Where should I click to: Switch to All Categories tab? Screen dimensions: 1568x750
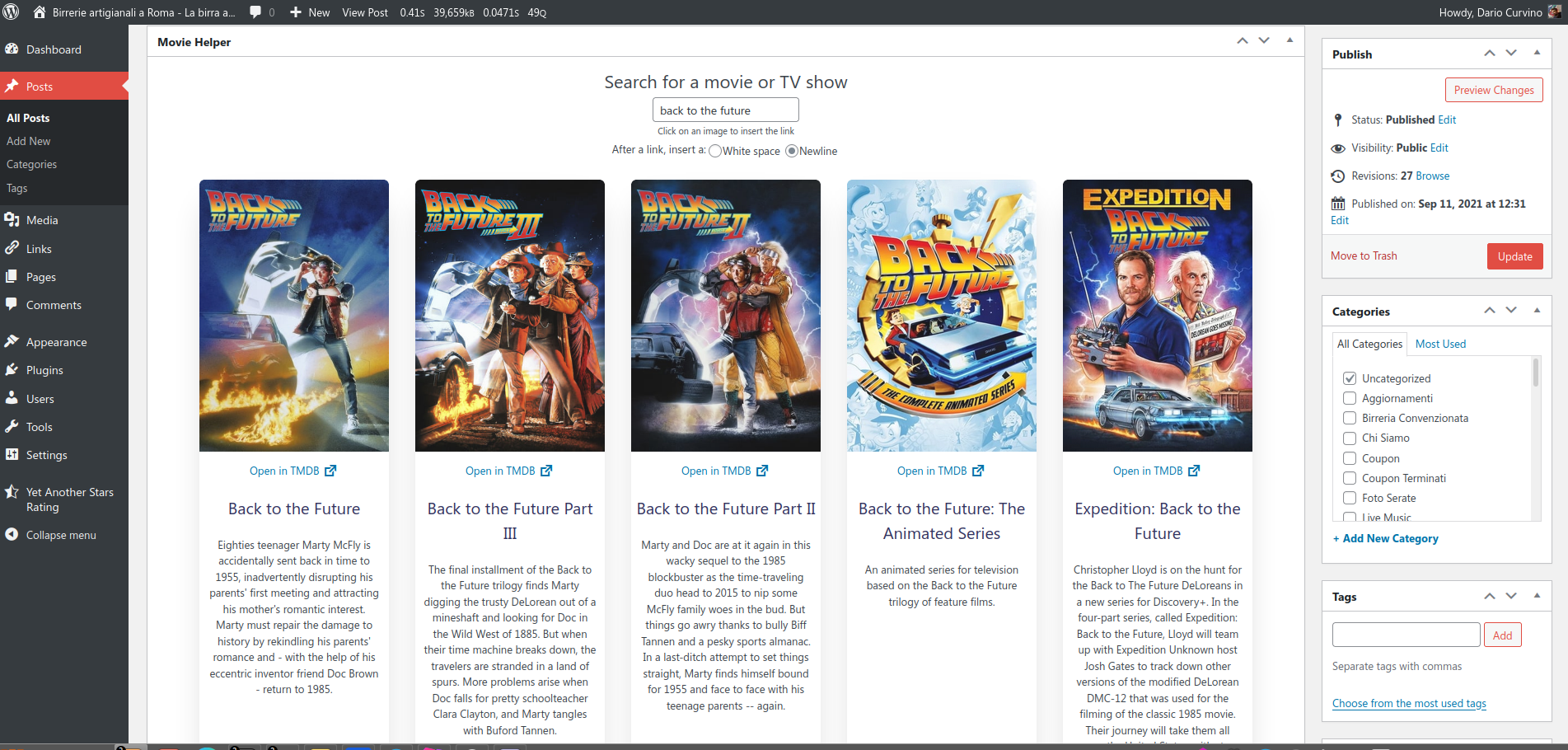1369,344
